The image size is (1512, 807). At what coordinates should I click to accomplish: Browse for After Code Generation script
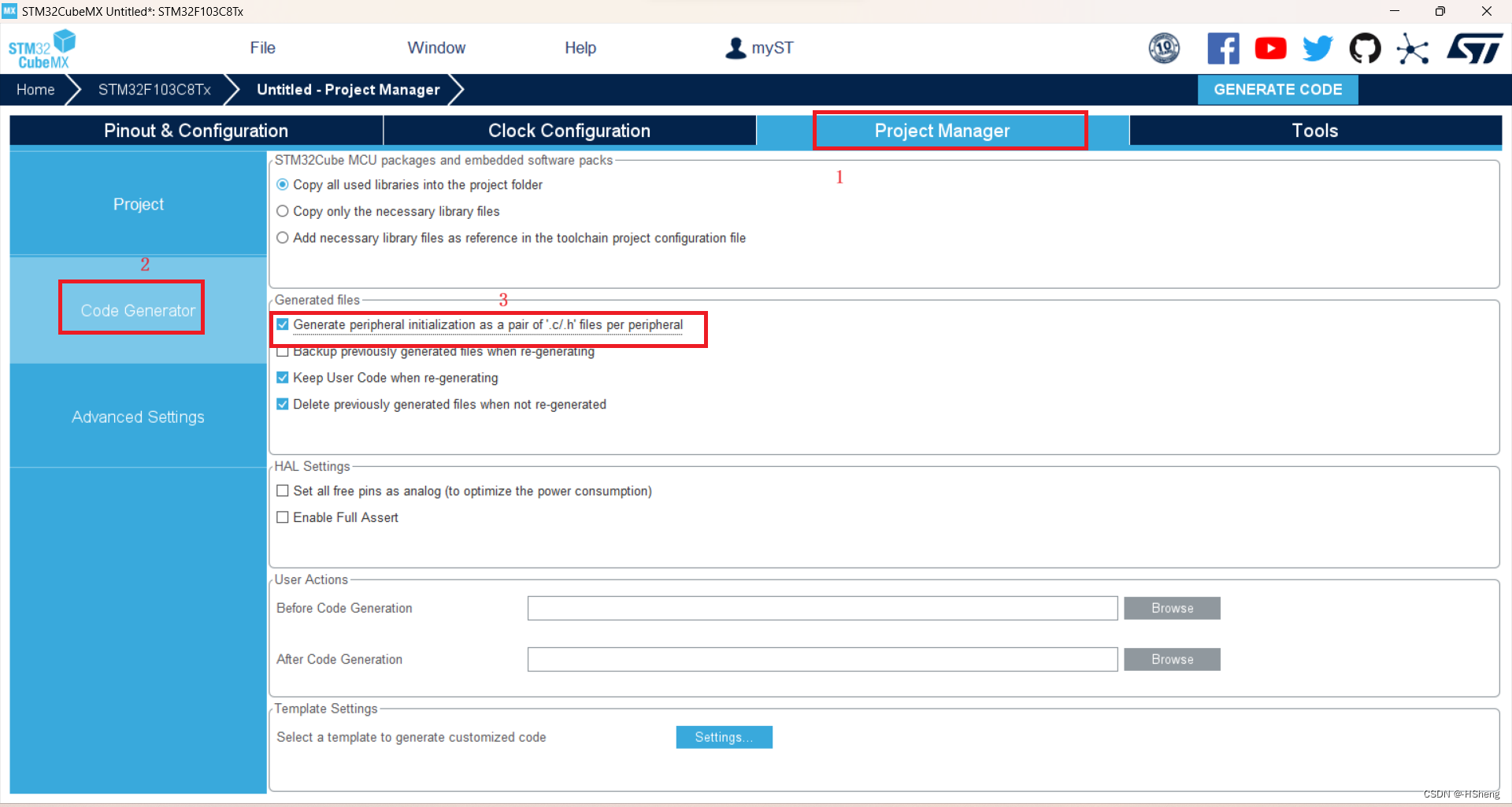click(x=1172, y=659)
